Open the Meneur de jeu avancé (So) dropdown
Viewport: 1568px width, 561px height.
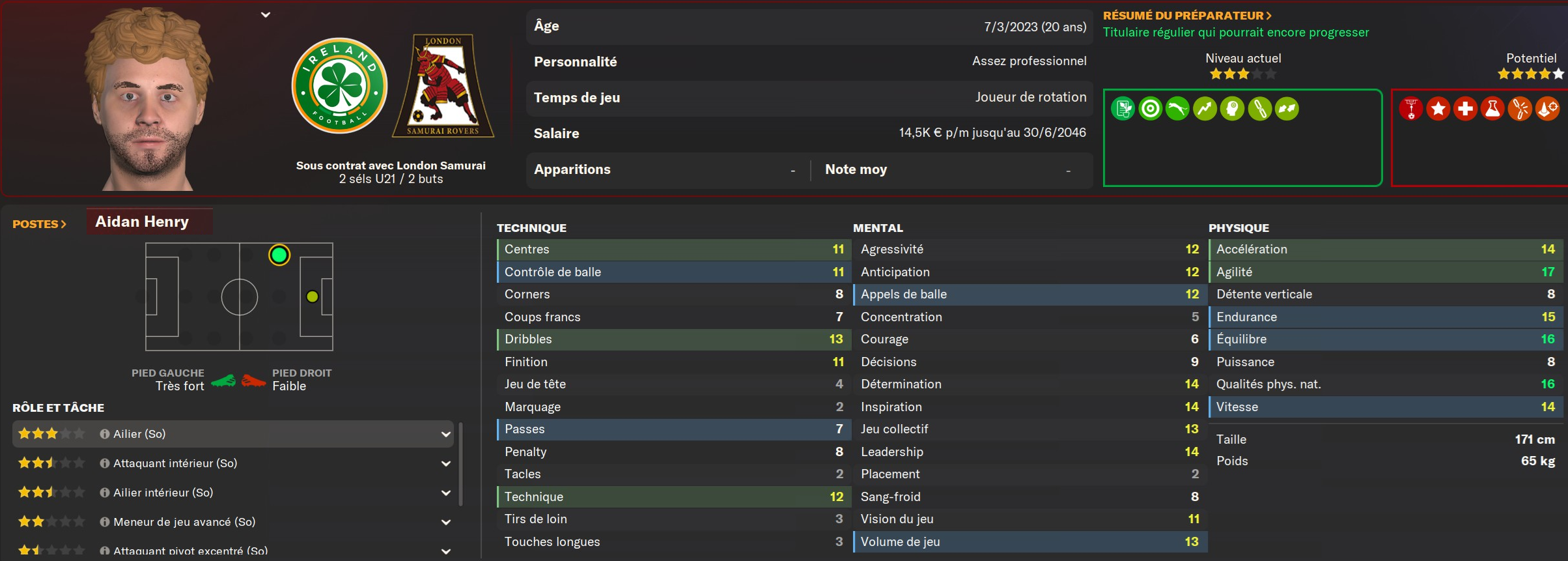coord(446,522)
